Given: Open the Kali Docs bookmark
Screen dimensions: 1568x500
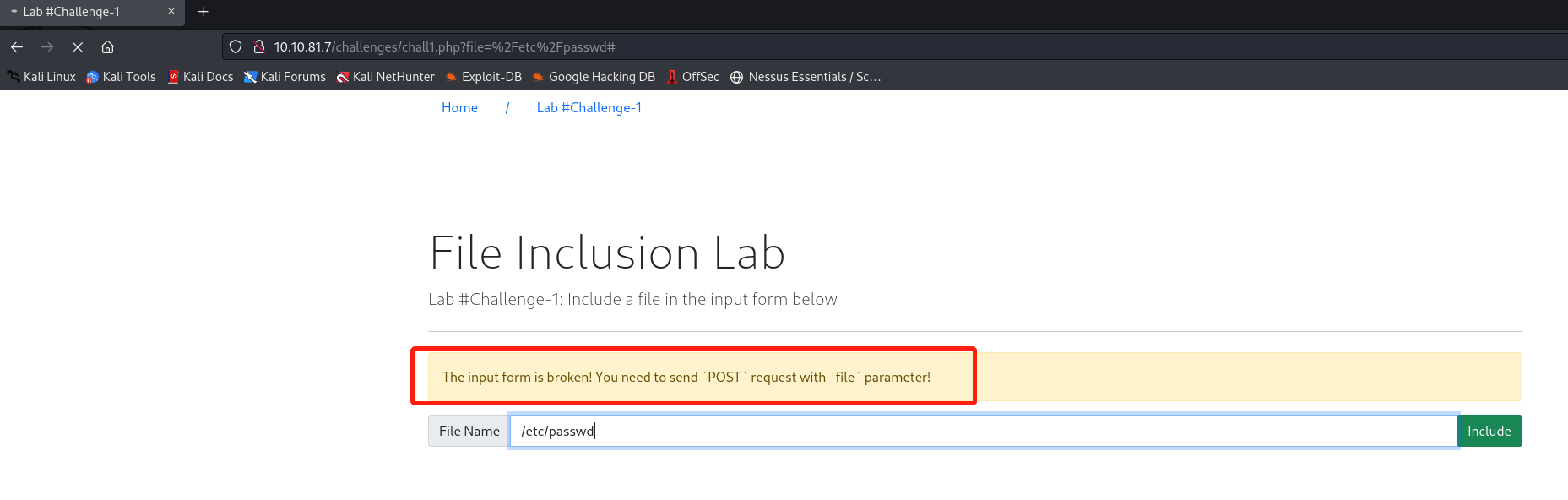Looking at the screenshot, I should pos(200,77).
